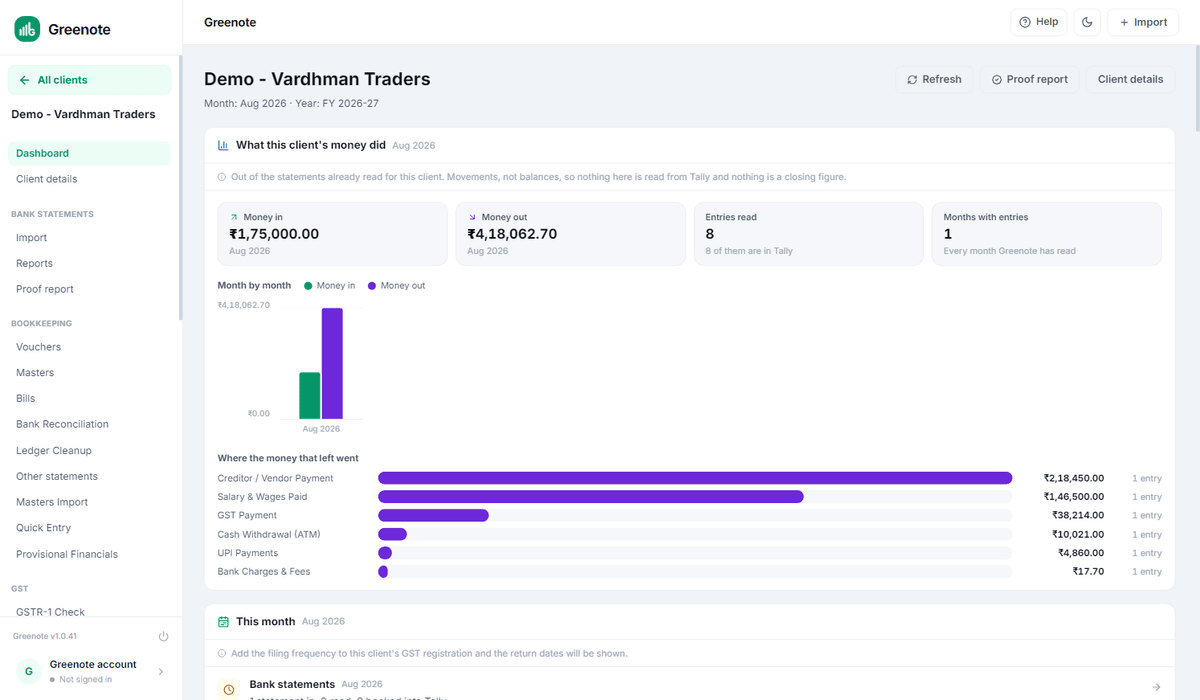The image size is (1200, 700).
Task: Open Proof report in the sidebar
Action: click(x=90, y=289)
